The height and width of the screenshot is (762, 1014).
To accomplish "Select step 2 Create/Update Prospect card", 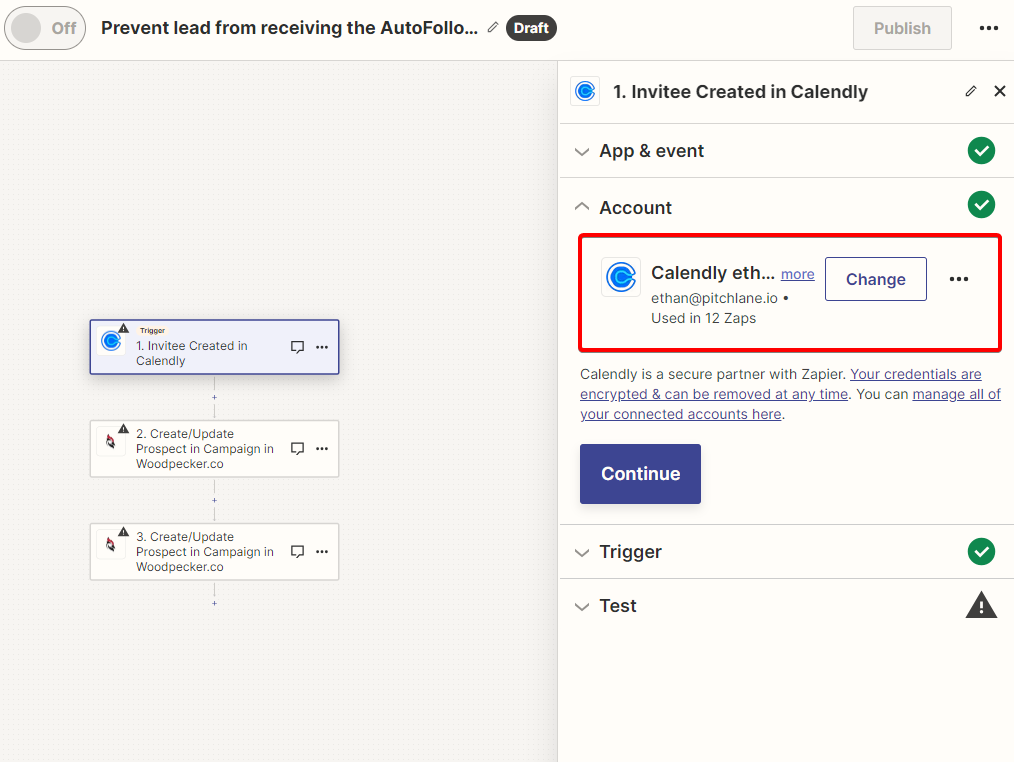I will point(214,449).
